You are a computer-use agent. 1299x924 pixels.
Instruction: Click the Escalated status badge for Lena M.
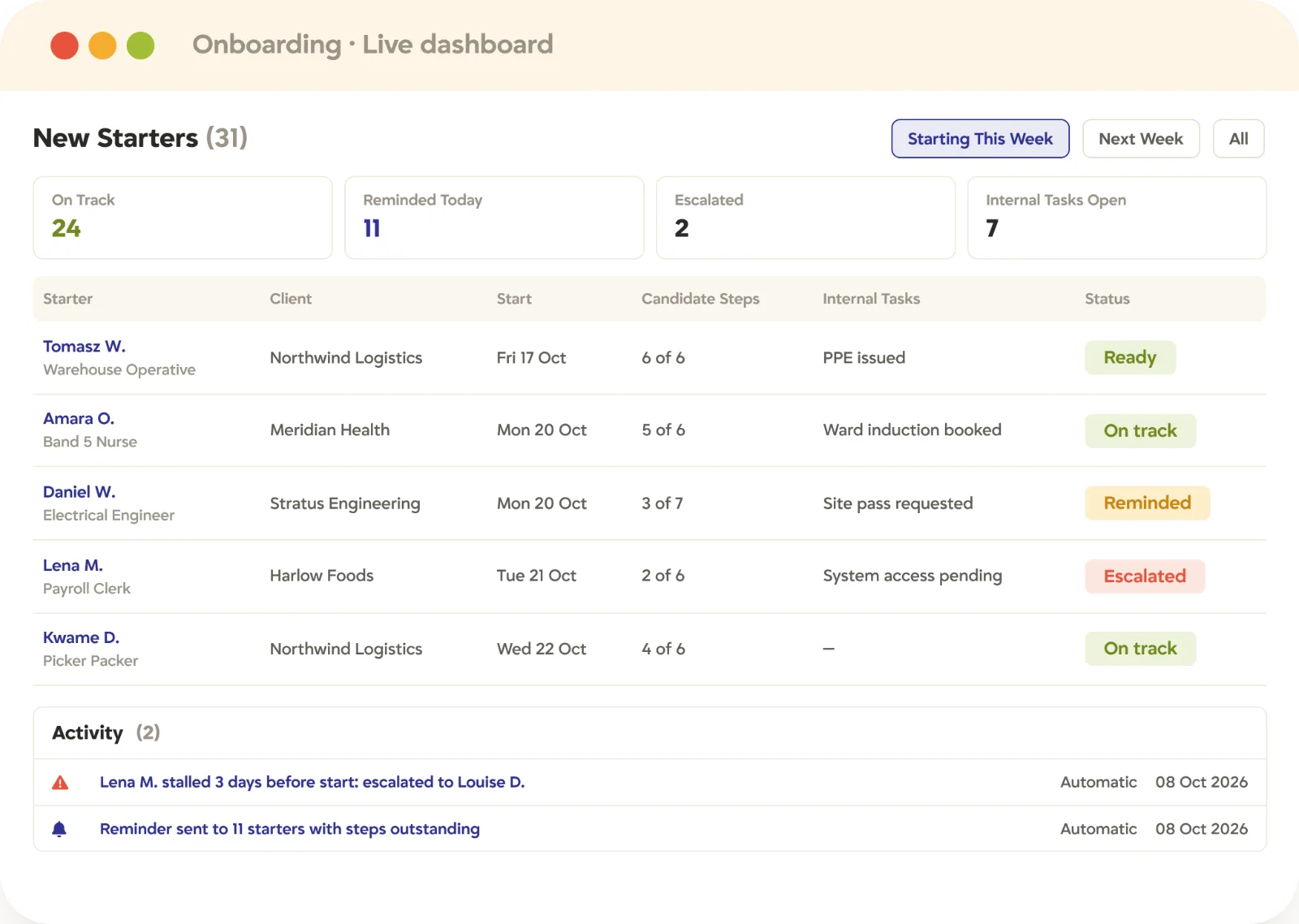tap(1145, 576)
